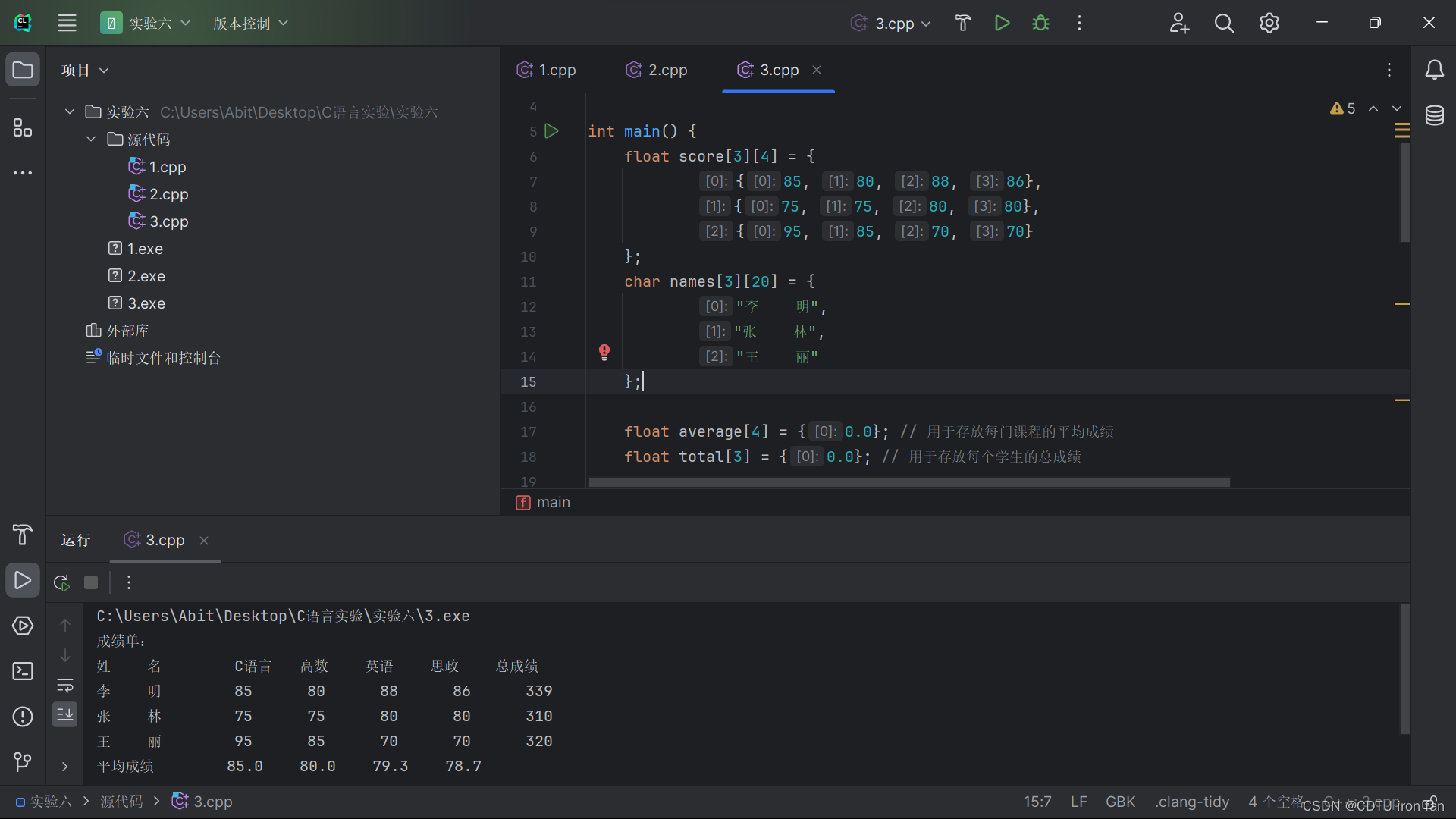Collapse the 源代码 folder
1456x819 pixels.
point(91,140)
